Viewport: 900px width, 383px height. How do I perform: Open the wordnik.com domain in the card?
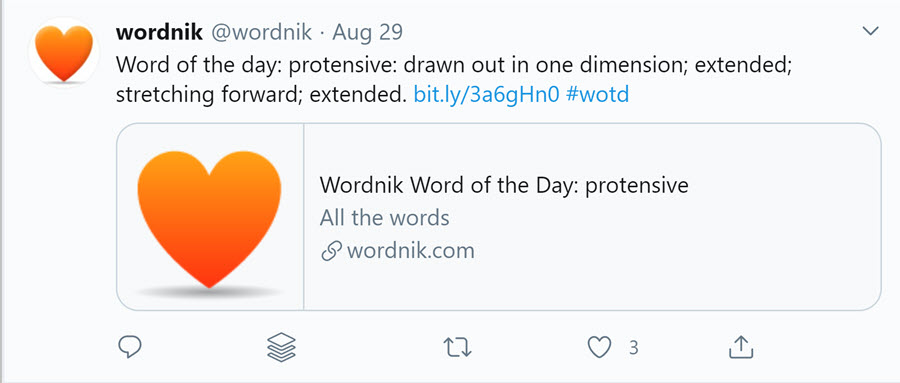pyautogui.click(x=410, y=251)
